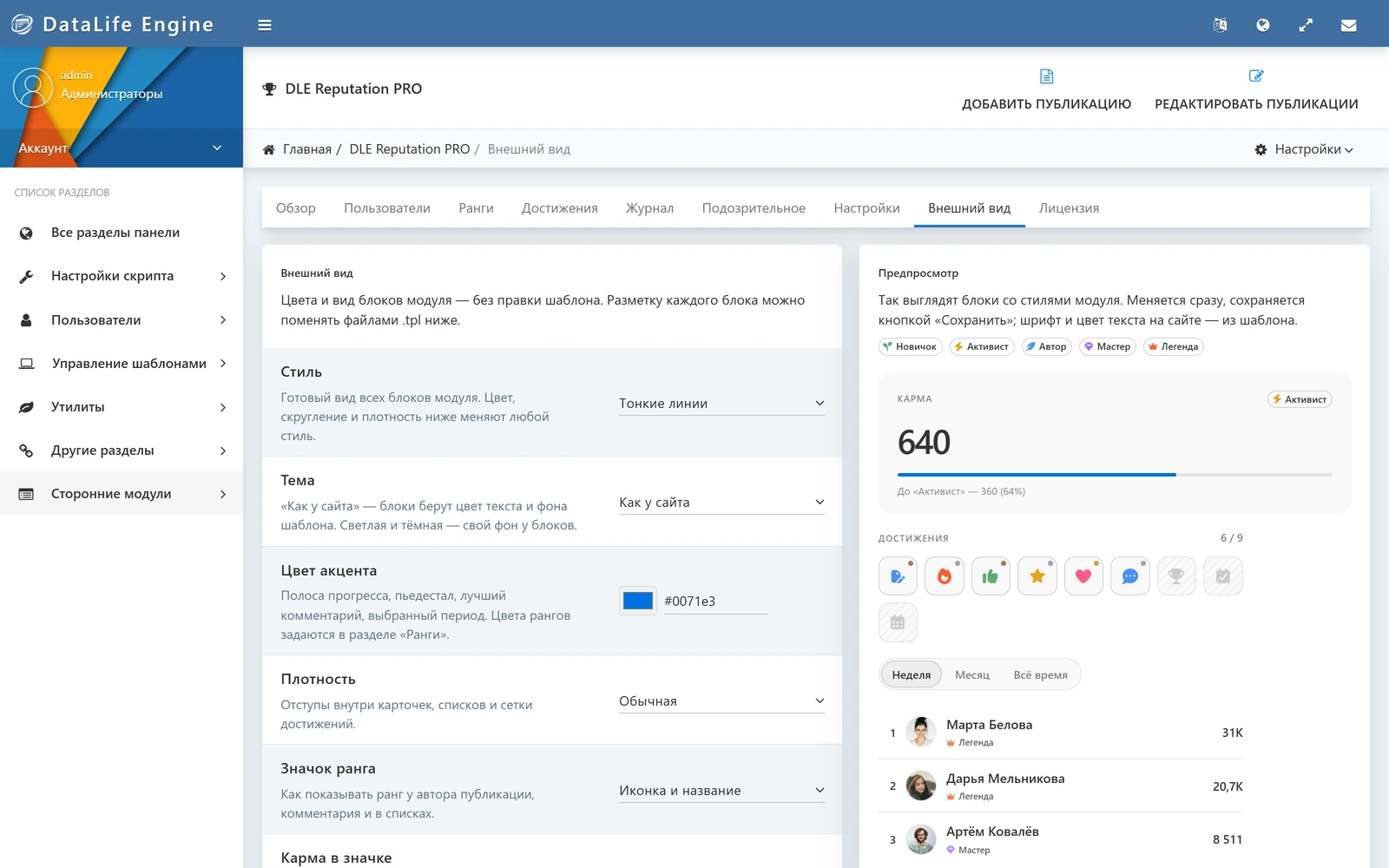1389x868 pixels.
Task: Open Значок ранга dropdown showing Иконка и название
Action: pos(721,791)
